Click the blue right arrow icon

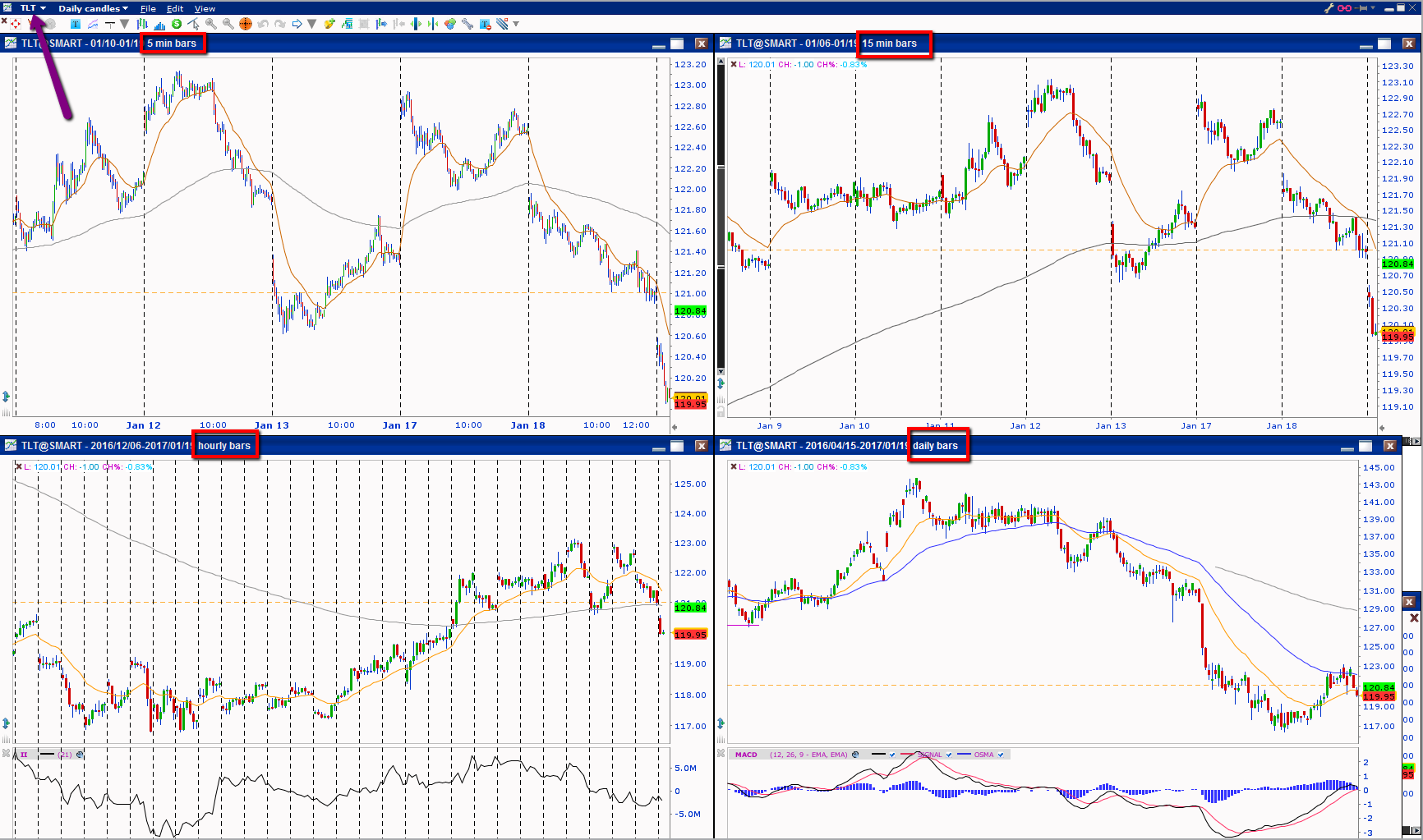pos(297,24)
